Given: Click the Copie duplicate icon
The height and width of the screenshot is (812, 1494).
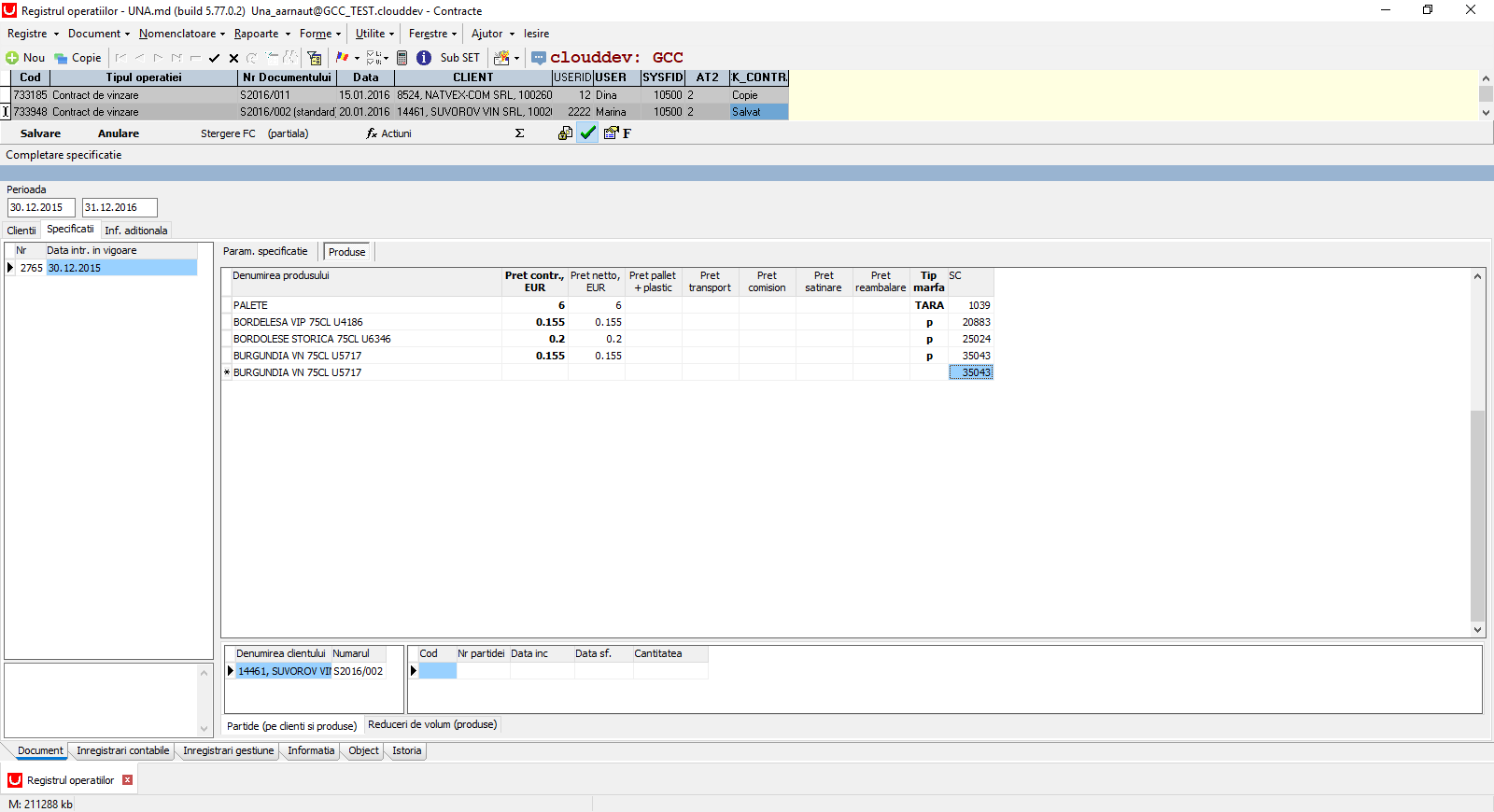Looking at the screenshot, I should pyautogui.click(x=61, y=58).
